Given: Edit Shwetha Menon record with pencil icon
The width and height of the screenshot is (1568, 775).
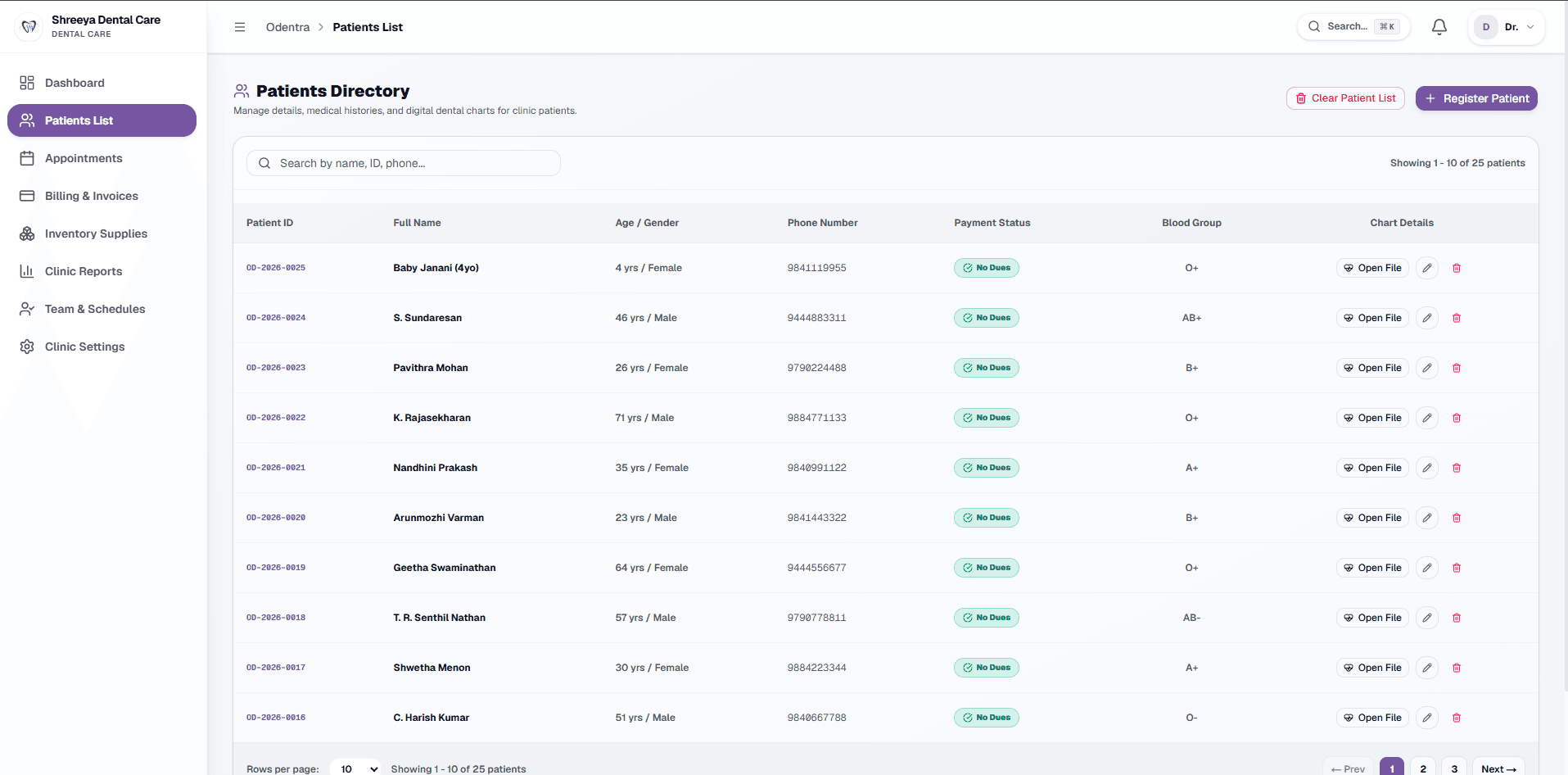Looking at the screenshot, I should click(x=1427, y=668).
